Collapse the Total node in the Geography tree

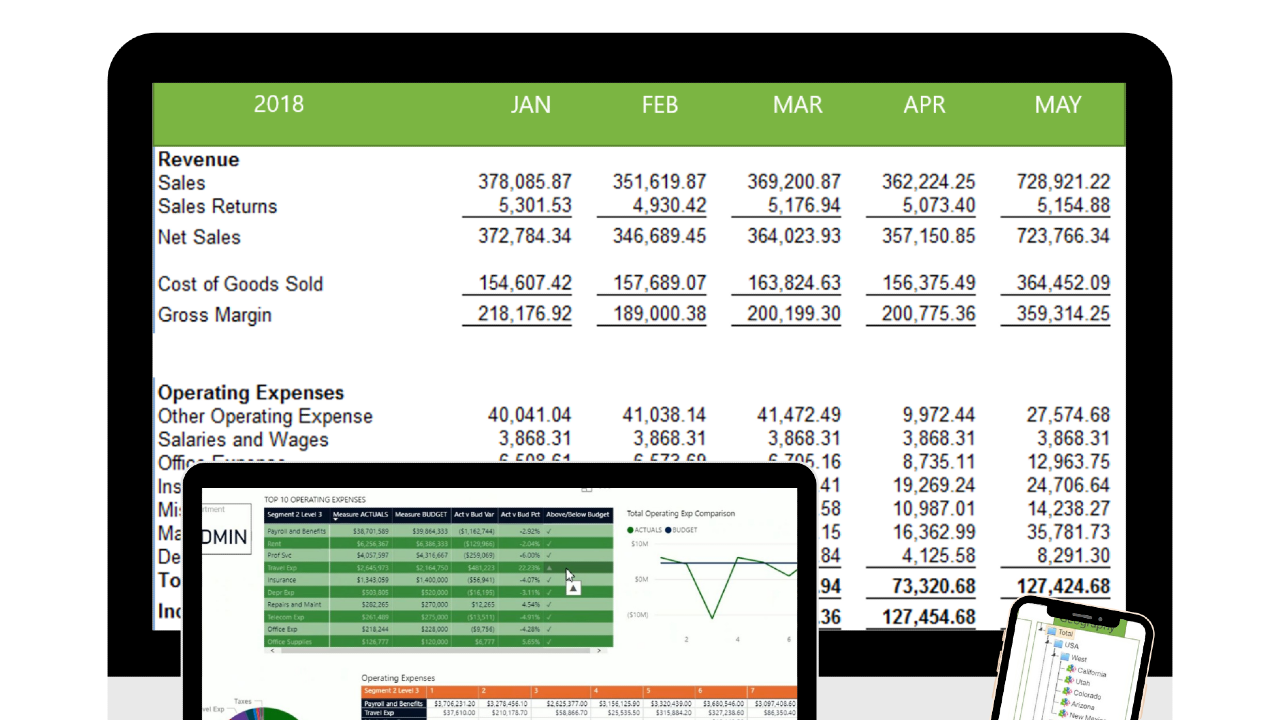[1040, 629]
